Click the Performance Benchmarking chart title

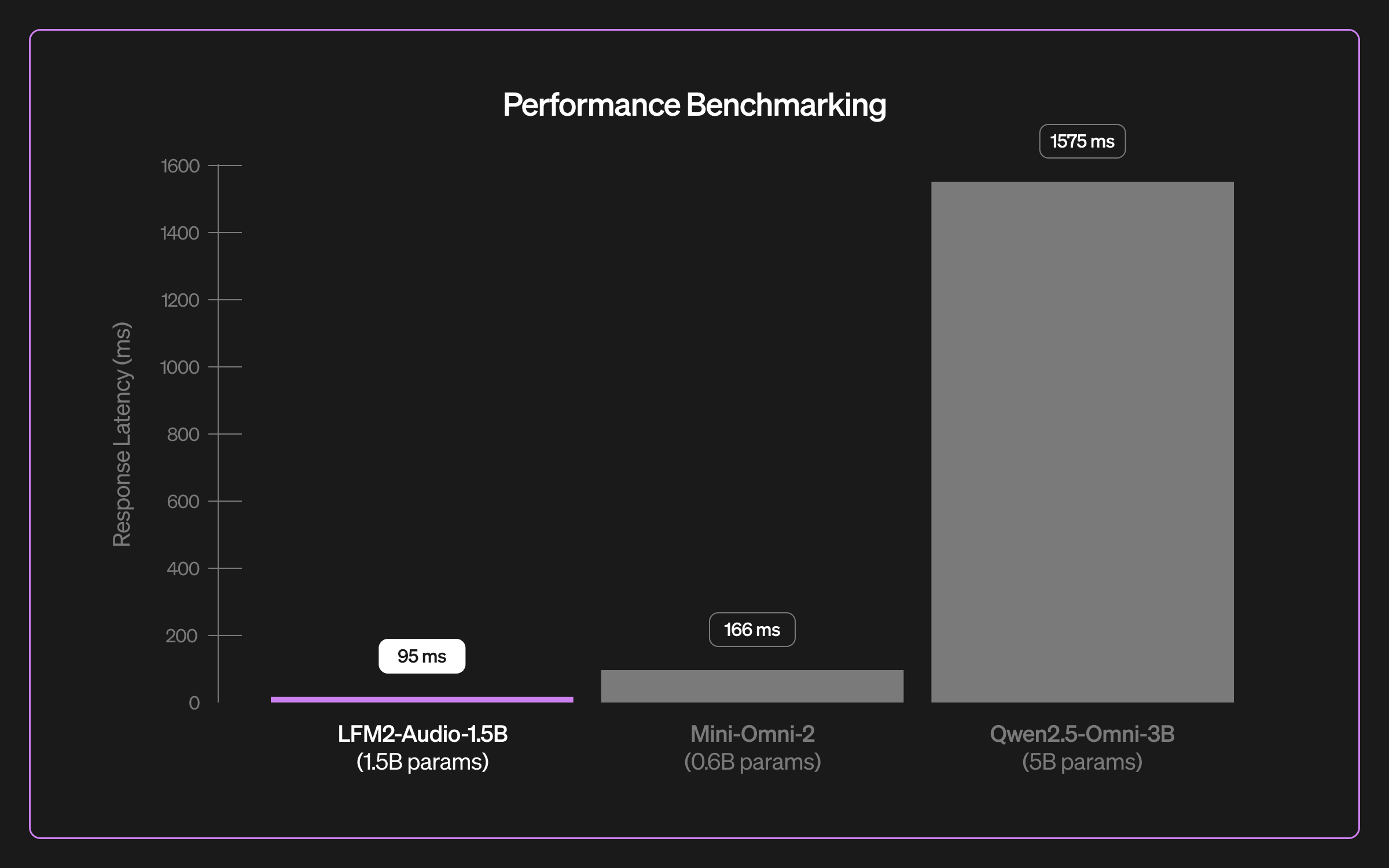point(694,105)
